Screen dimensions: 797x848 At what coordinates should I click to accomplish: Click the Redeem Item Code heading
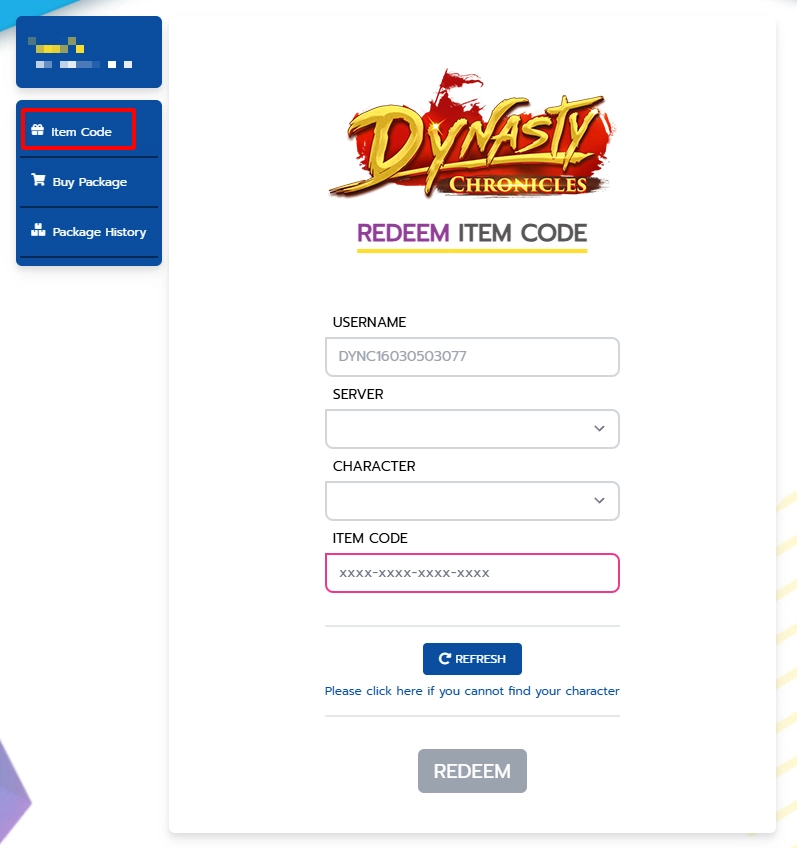click(472, 234)
